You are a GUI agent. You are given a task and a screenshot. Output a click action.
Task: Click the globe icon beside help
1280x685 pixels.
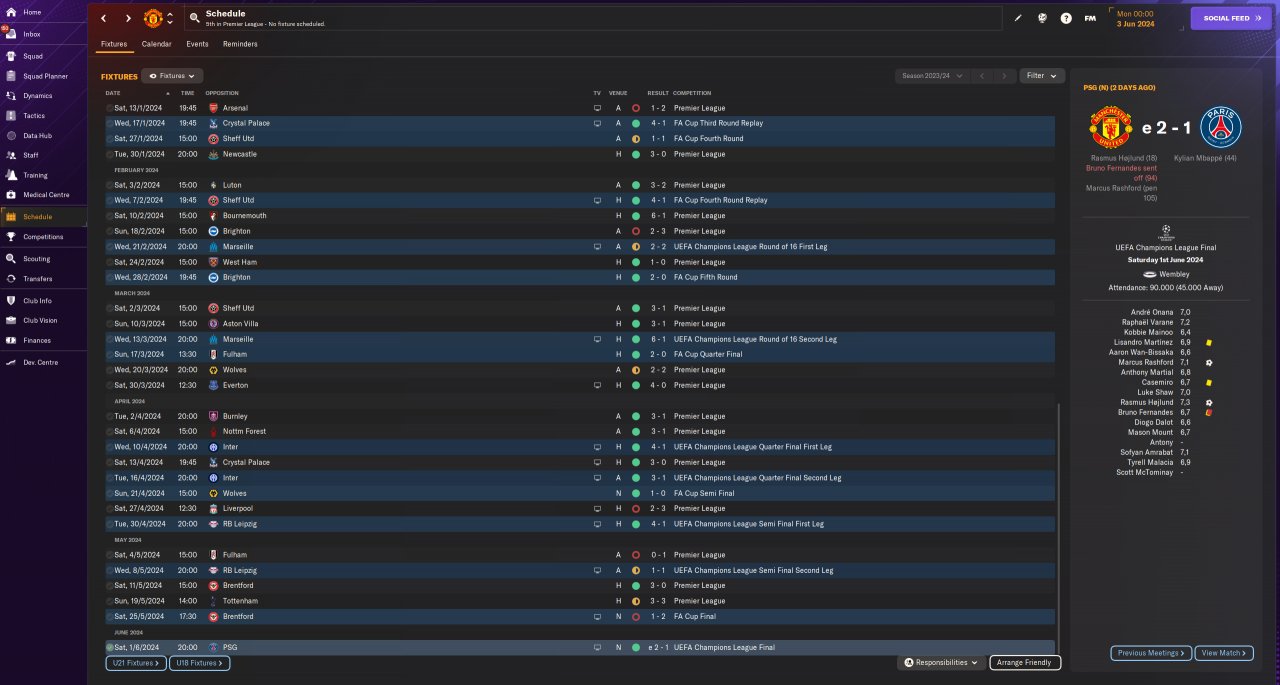coord(1042,18)
